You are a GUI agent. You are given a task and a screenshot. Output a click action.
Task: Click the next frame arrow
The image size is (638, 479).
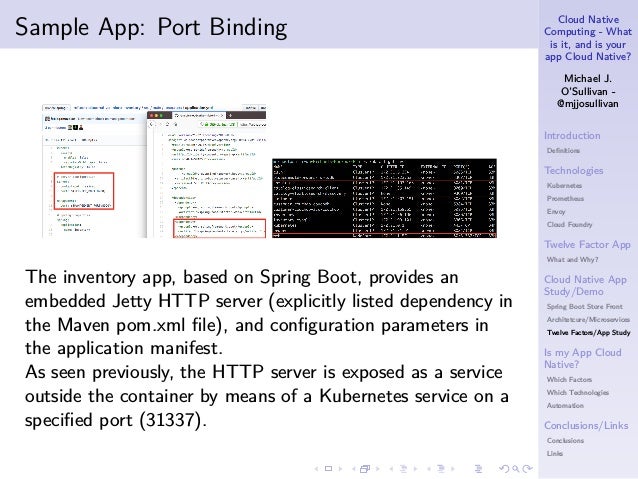[x=378, y=469]
